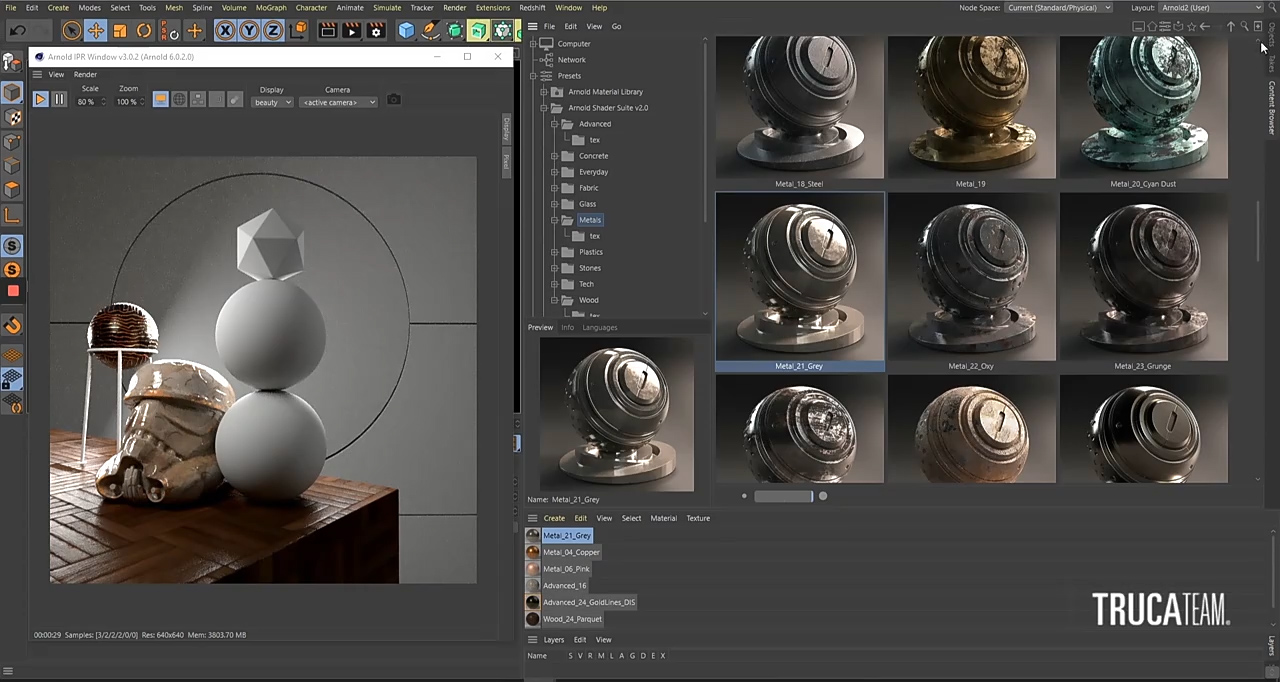Expand the Plastics folder in tree
The image size is (1280, 682).
click(x=555, y=252)
